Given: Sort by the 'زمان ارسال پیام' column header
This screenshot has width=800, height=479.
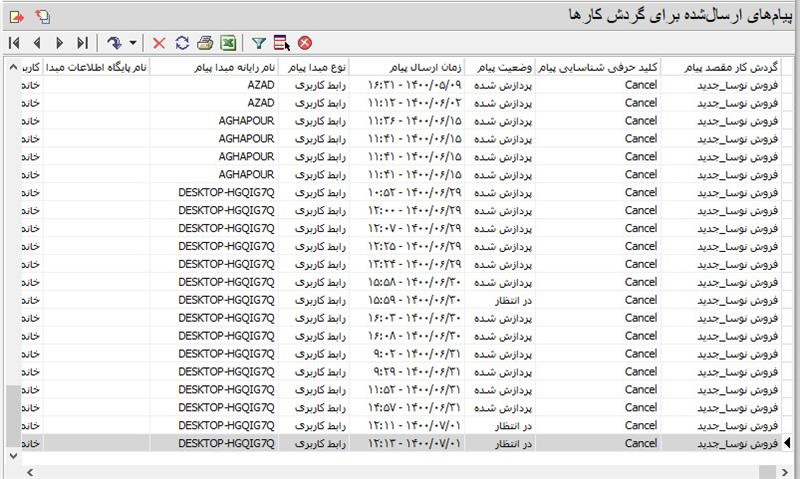Looking at the screenshot, I should click(408, 67).
